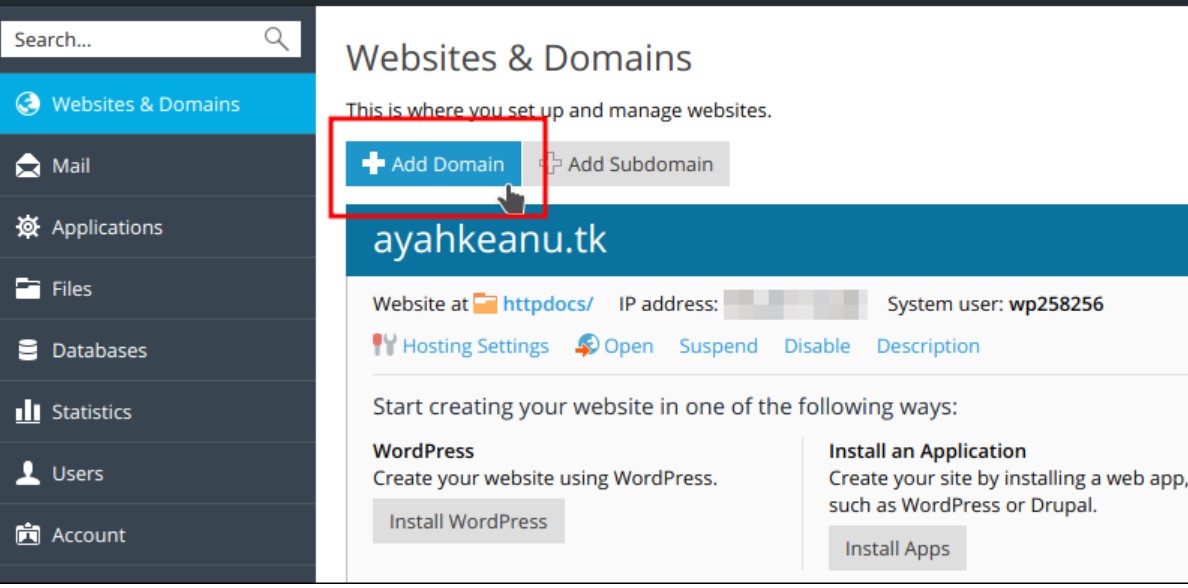Click the Install Apps button
The height and width of the screenshot is (588, 1188).
(897, 548)
